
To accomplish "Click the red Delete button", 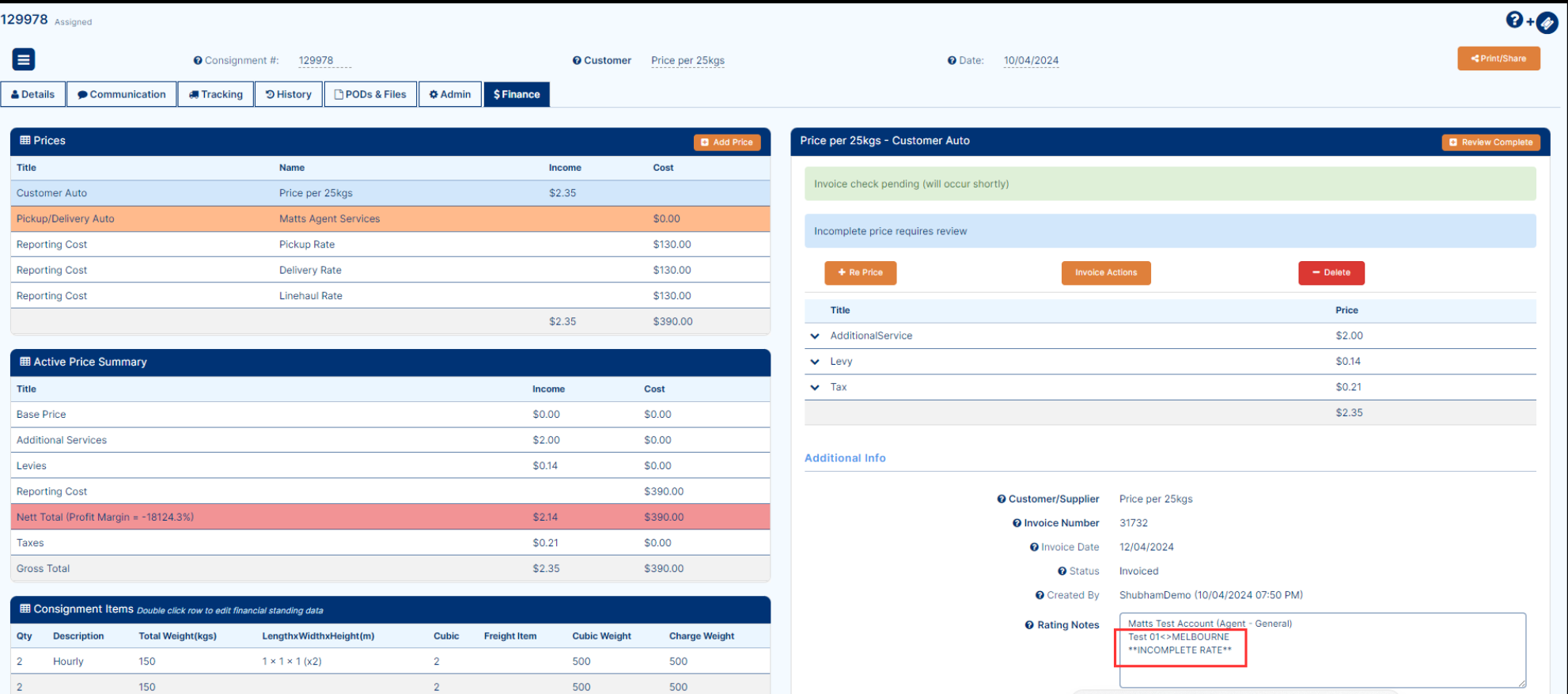I will tap(1331, 272).
